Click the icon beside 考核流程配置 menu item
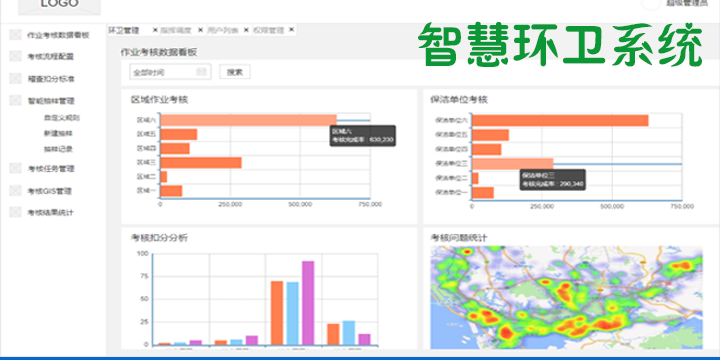This screenshot has height=360, width=720. coord(15,56)
